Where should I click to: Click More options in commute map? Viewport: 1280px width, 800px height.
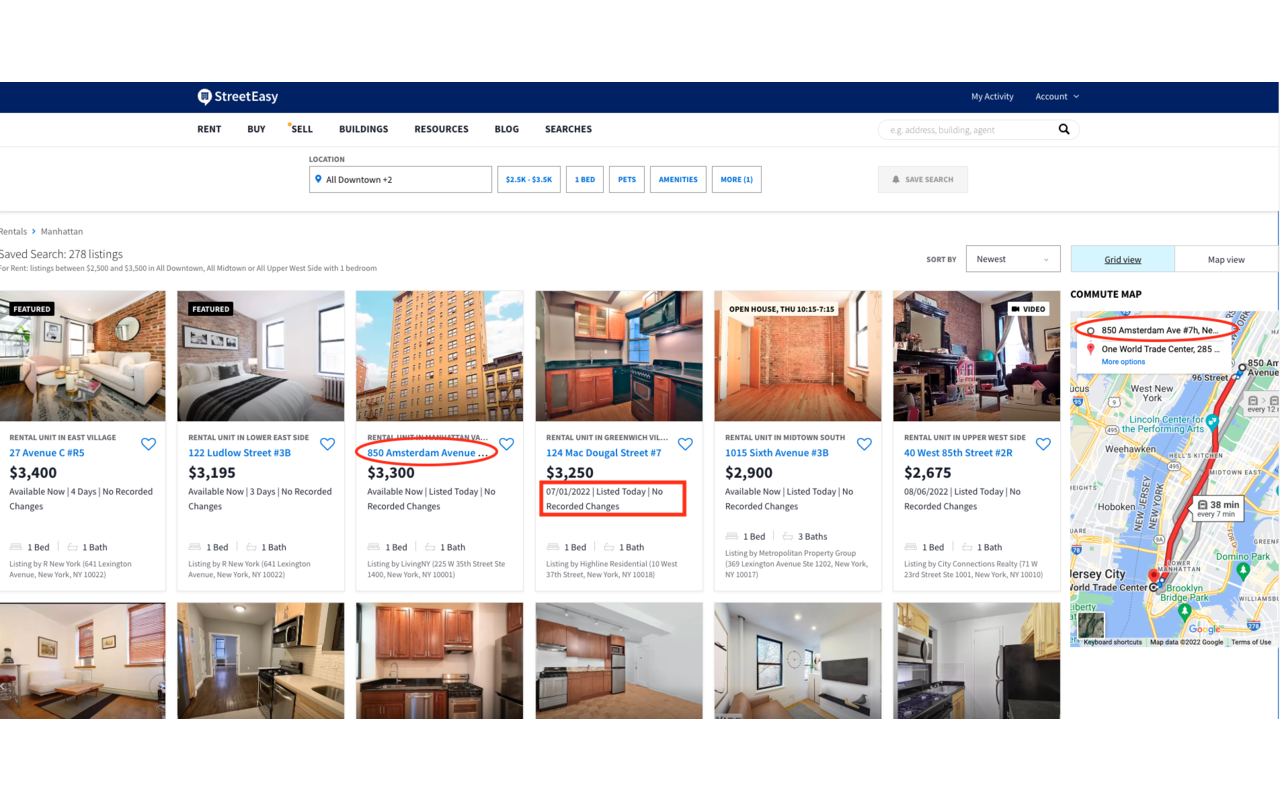(x=1123, y=362)
